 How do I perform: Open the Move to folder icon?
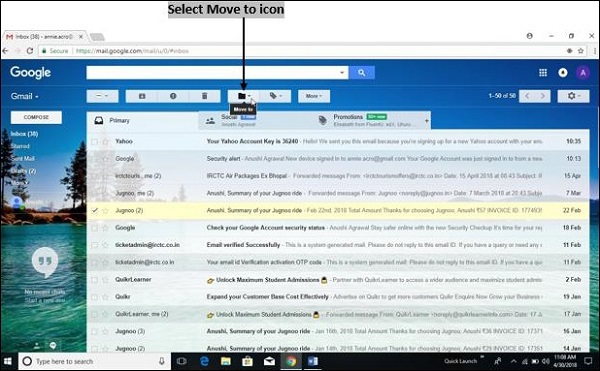[243, 96]
